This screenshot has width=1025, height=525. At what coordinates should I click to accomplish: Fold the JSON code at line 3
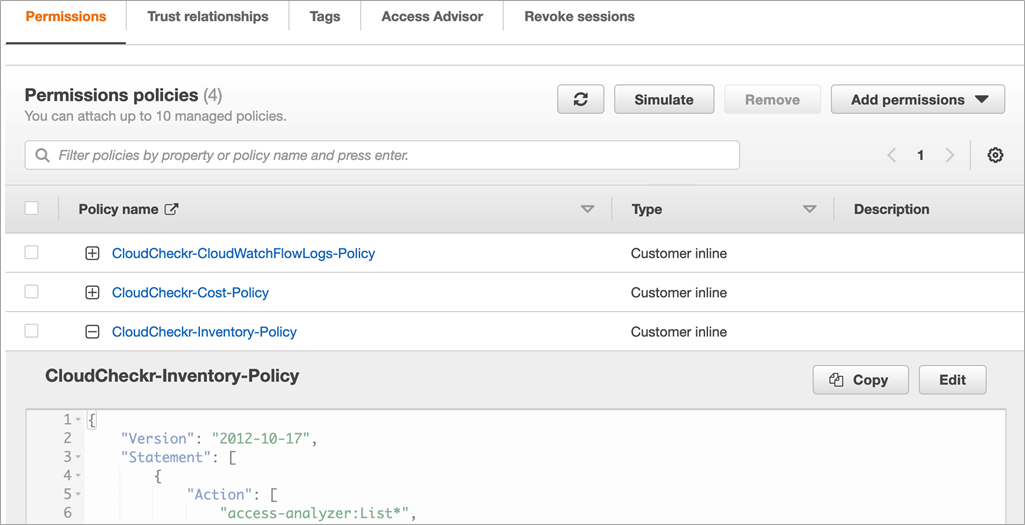[x=80, y=457]
